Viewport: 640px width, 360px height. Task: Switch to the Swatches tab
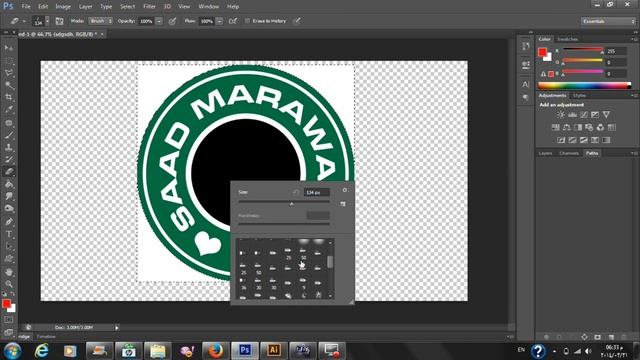(568, 39)
